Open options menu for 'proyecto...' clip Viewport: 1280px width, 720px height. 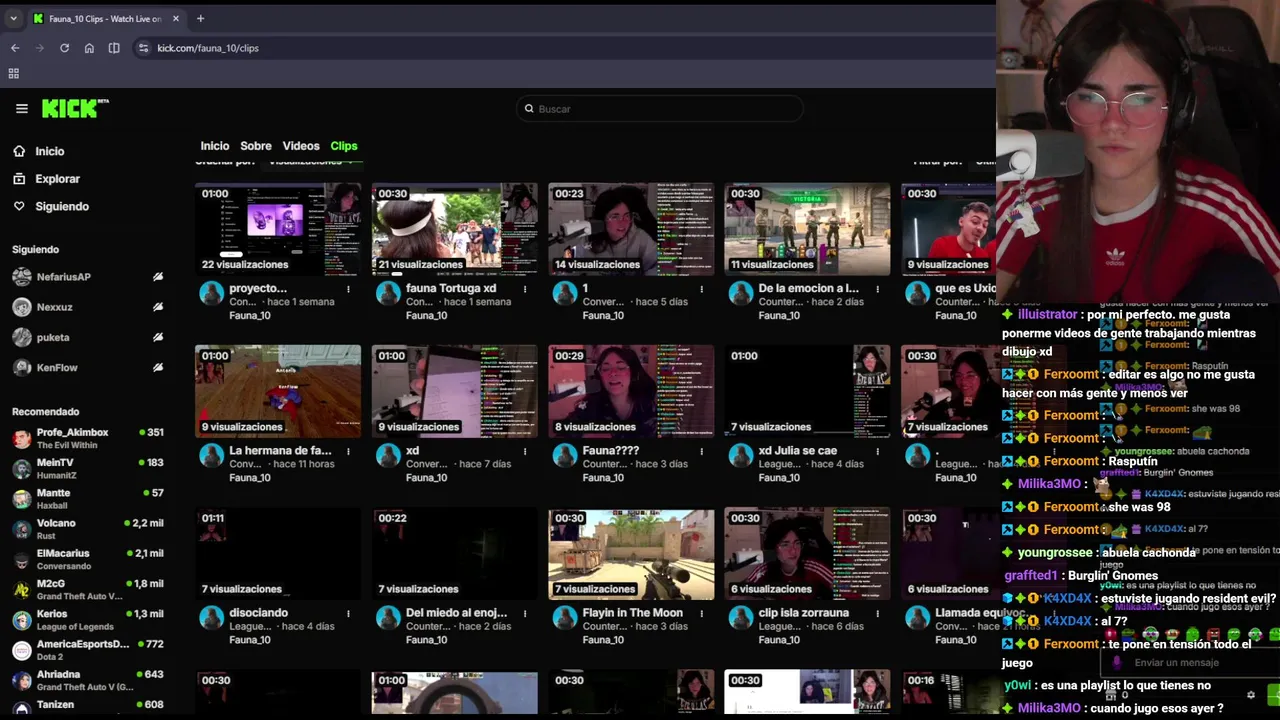coord(349,289)
